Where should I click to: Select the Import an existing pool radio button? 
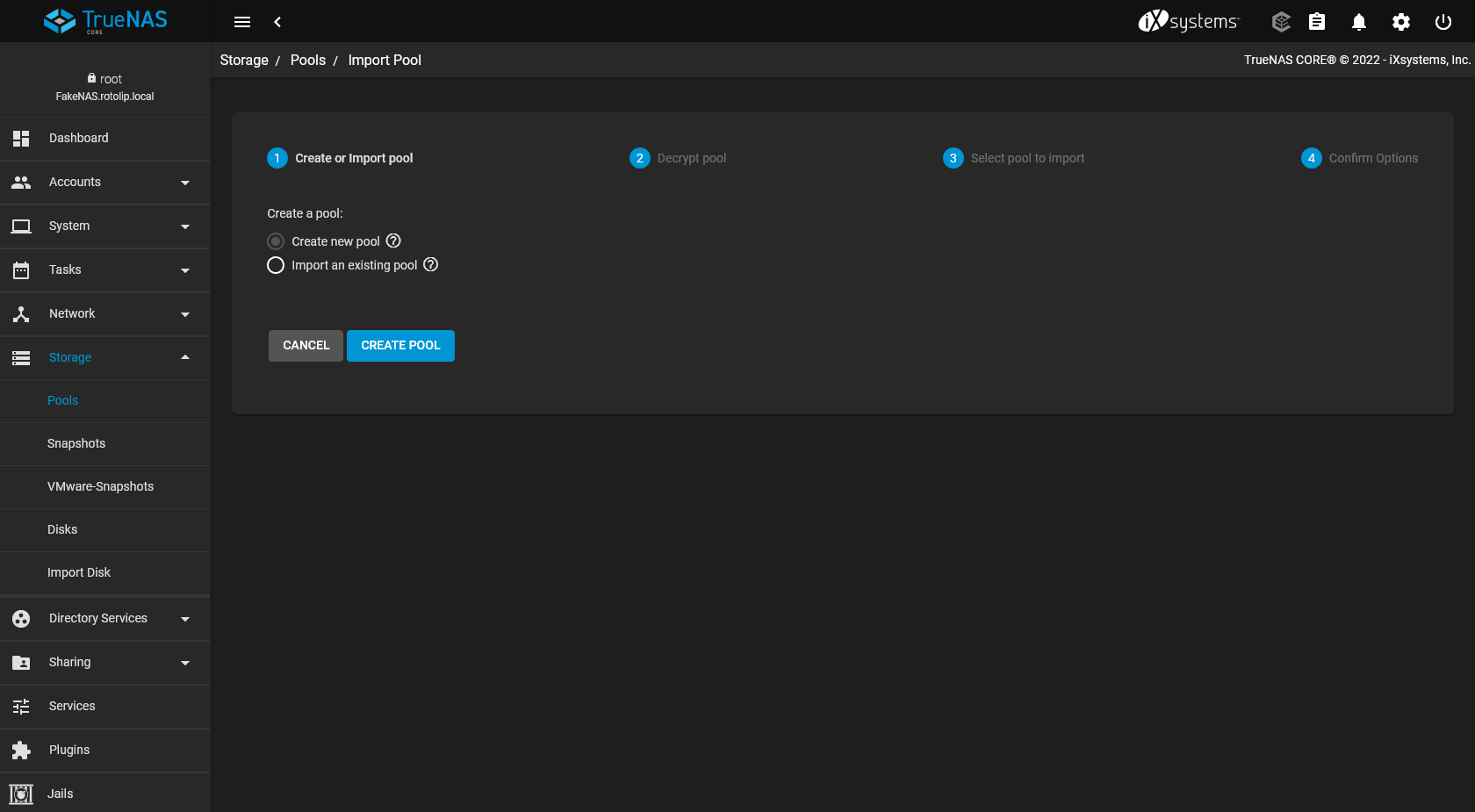click(275, 265)
